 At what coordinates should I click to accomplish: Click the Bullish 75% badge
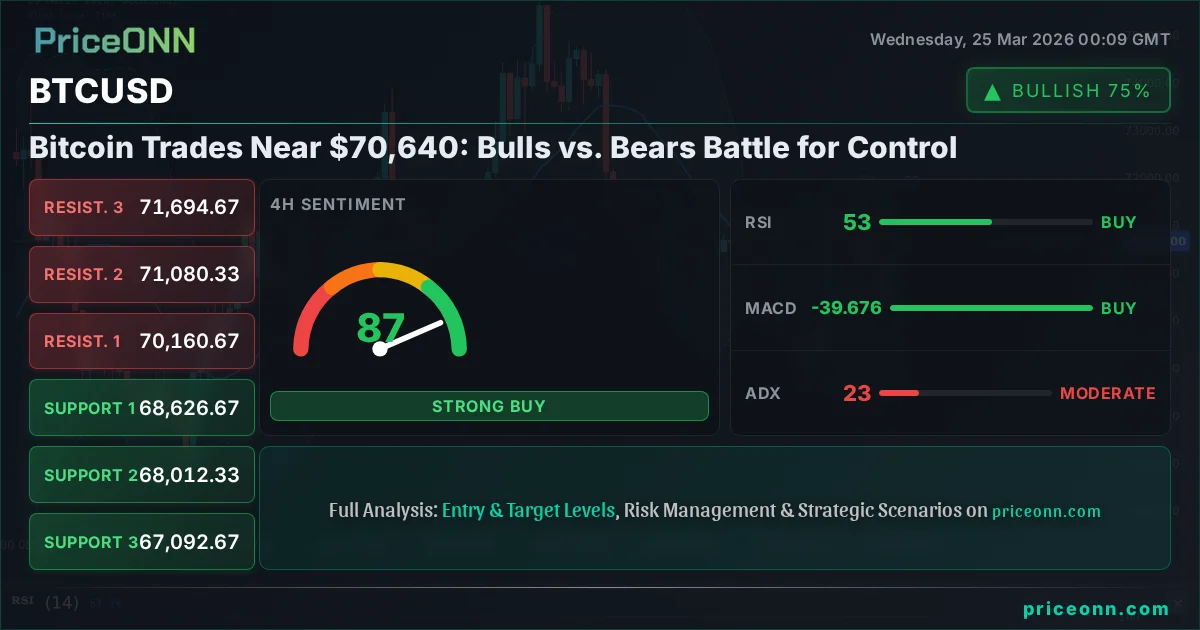(1068, 91)
